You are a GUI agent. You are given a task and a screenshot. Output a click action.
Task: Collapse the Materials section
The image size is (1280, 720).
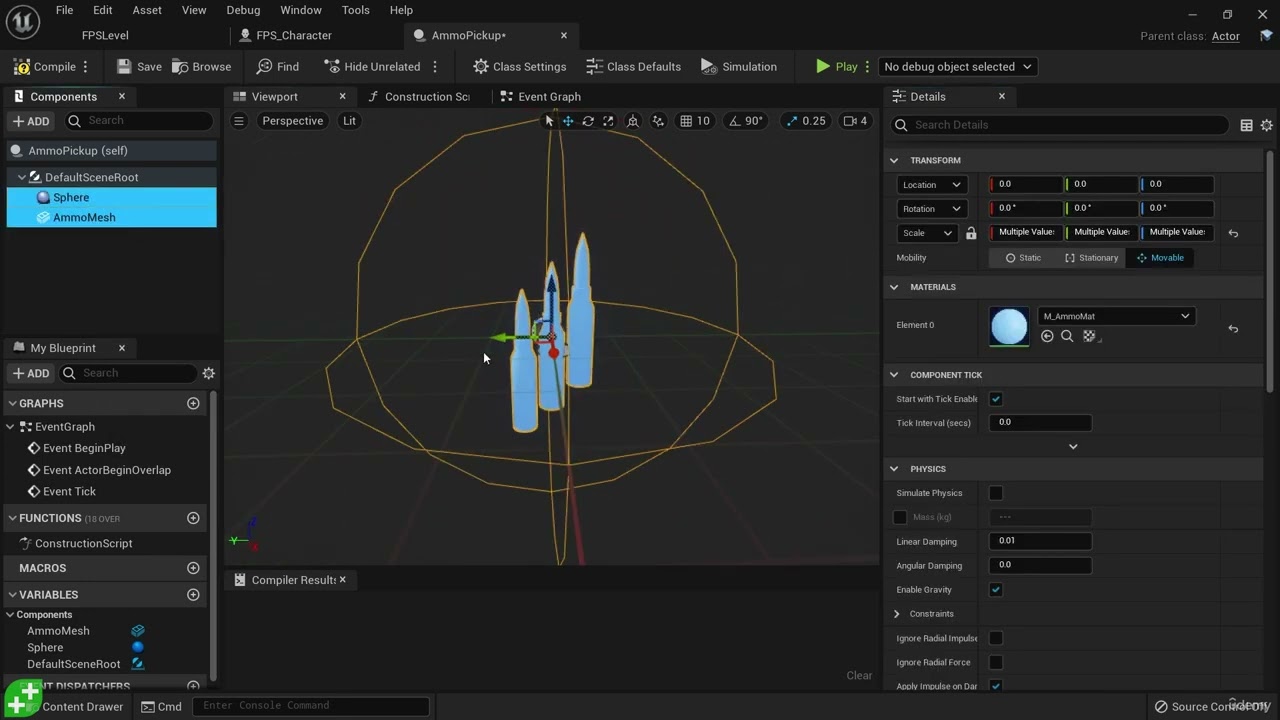coord(894,287)
